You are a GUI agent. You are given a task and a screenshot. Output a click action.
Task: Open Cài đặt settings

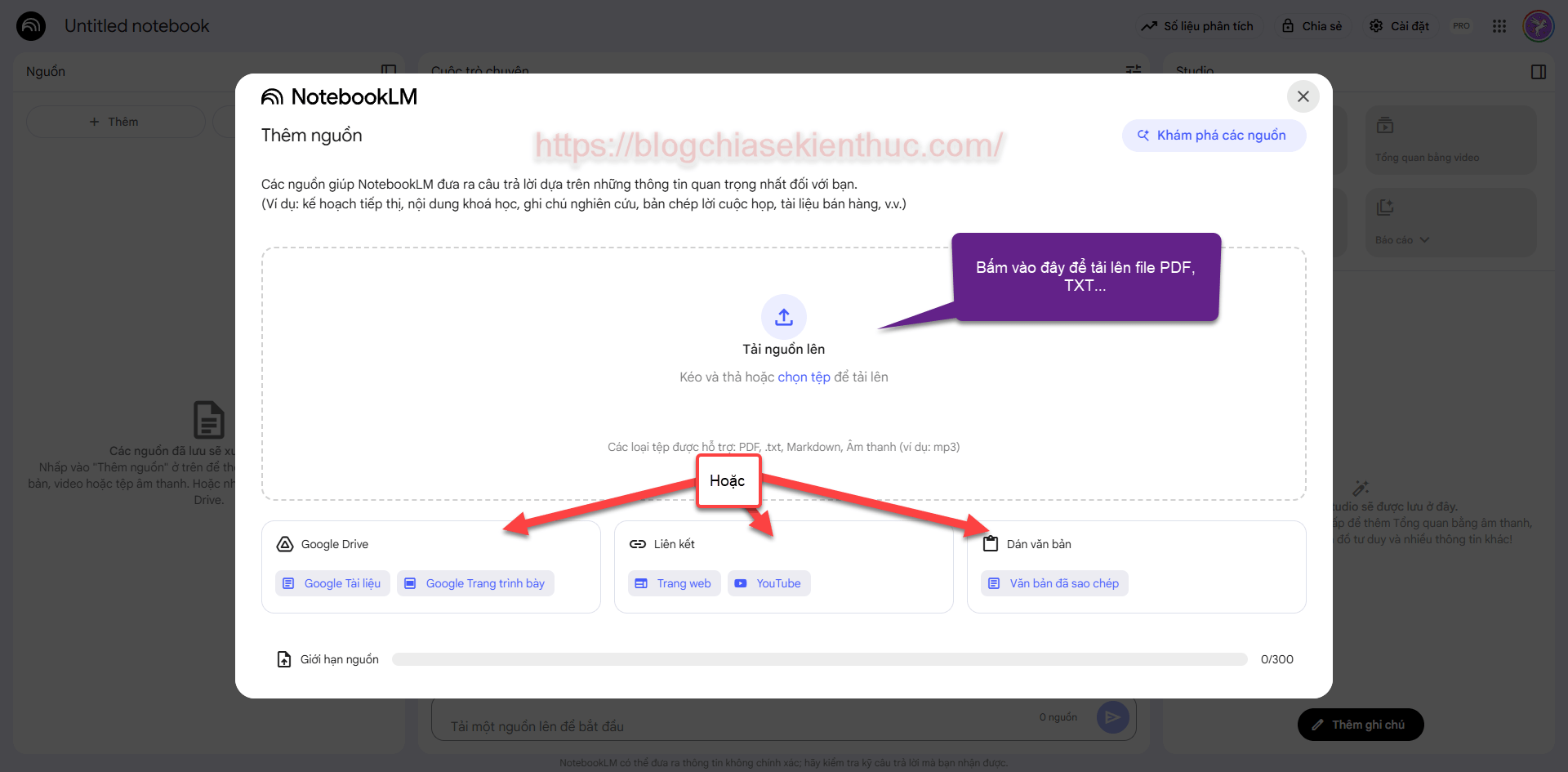pyautogui.click(x=1399, y=26)
